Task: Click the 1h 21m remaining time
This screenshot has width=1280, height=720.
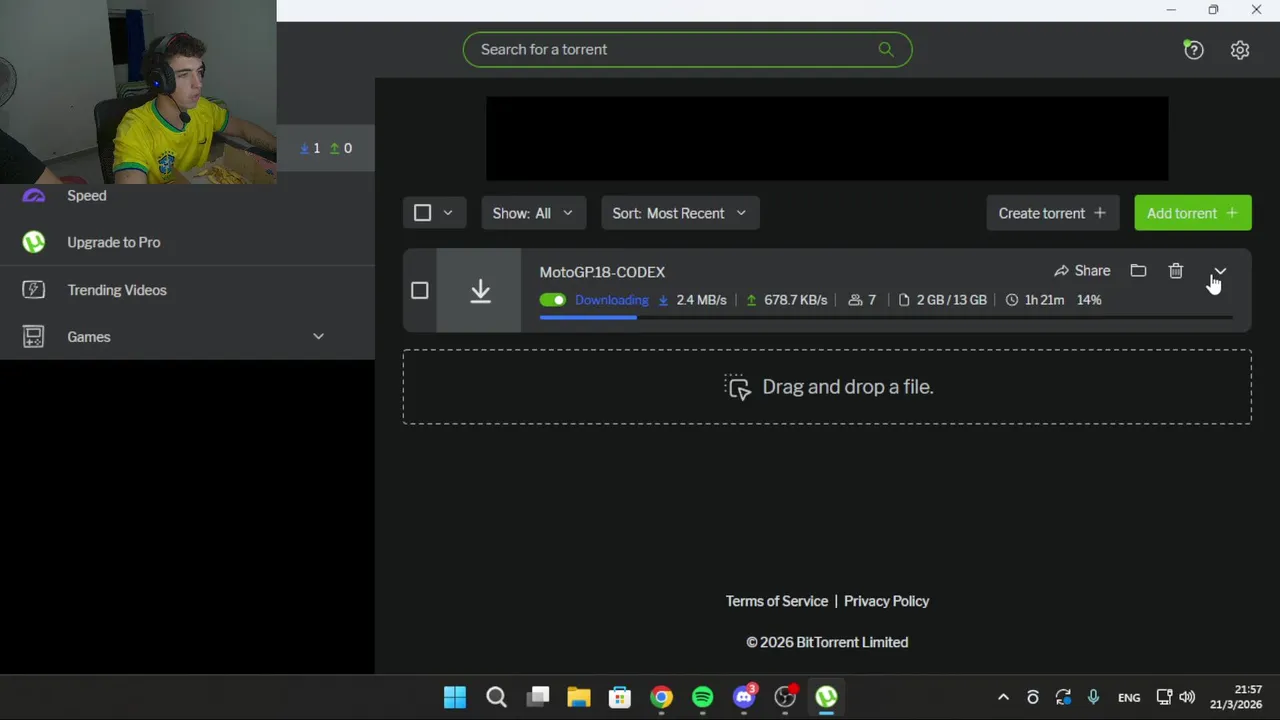Action: pyautogui.click(x=1044, y=300)
